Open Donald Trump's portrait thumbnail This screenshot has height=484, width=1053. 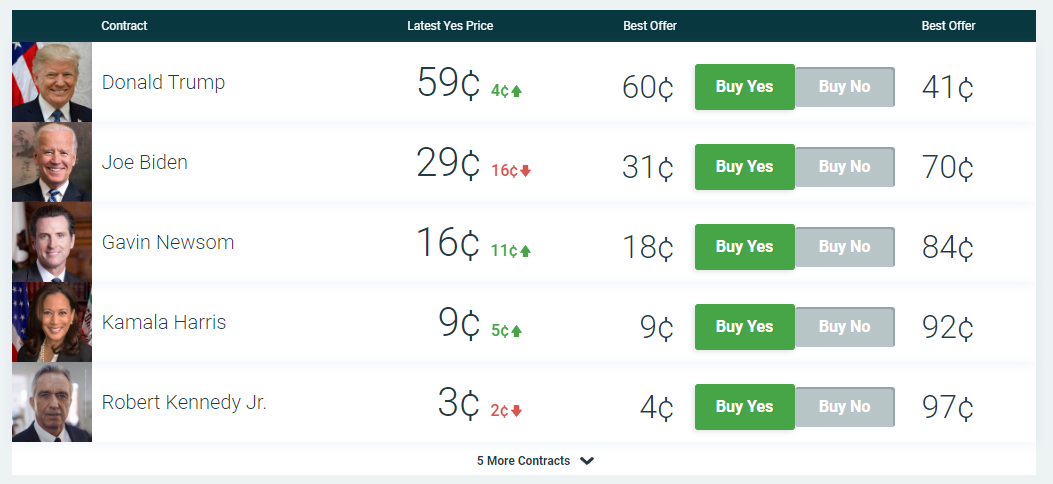[x=52, y=82]
